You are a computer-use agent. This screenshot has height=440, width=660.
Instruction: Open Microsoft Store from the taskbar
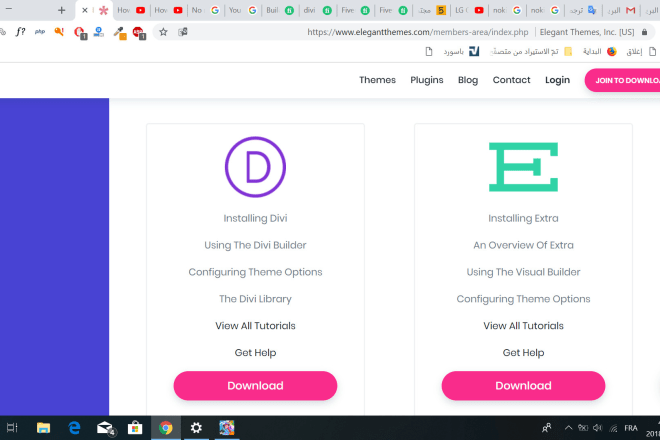[x=135, y=428]
